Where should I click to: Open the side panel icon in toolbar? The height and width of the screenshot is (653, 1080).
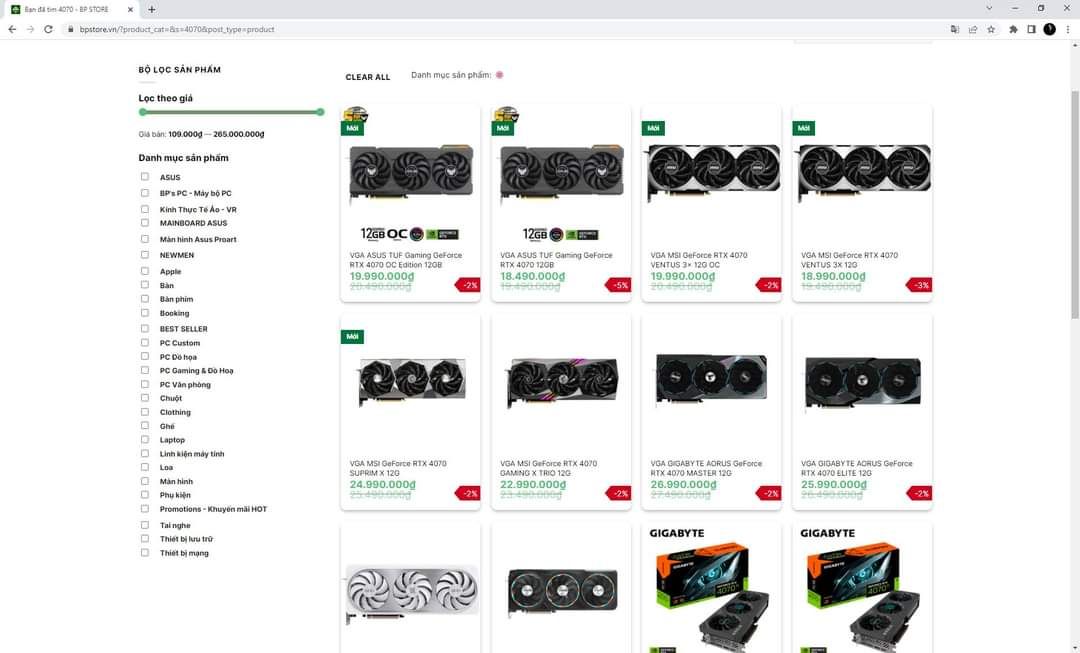tap(1031, 30)
